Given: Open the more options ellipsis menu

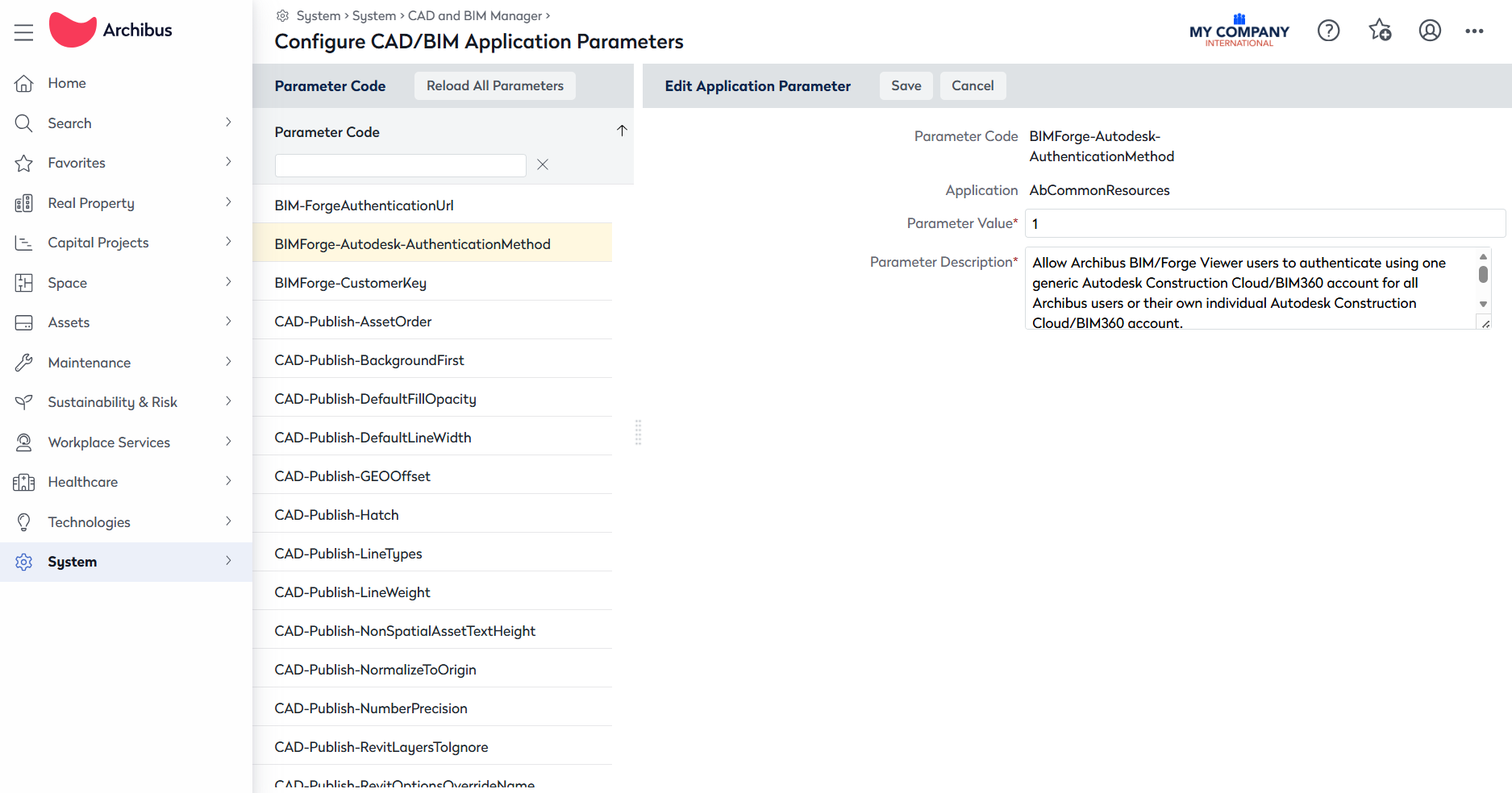Looking at the screenshot, I should click(x=1474, y=31).
